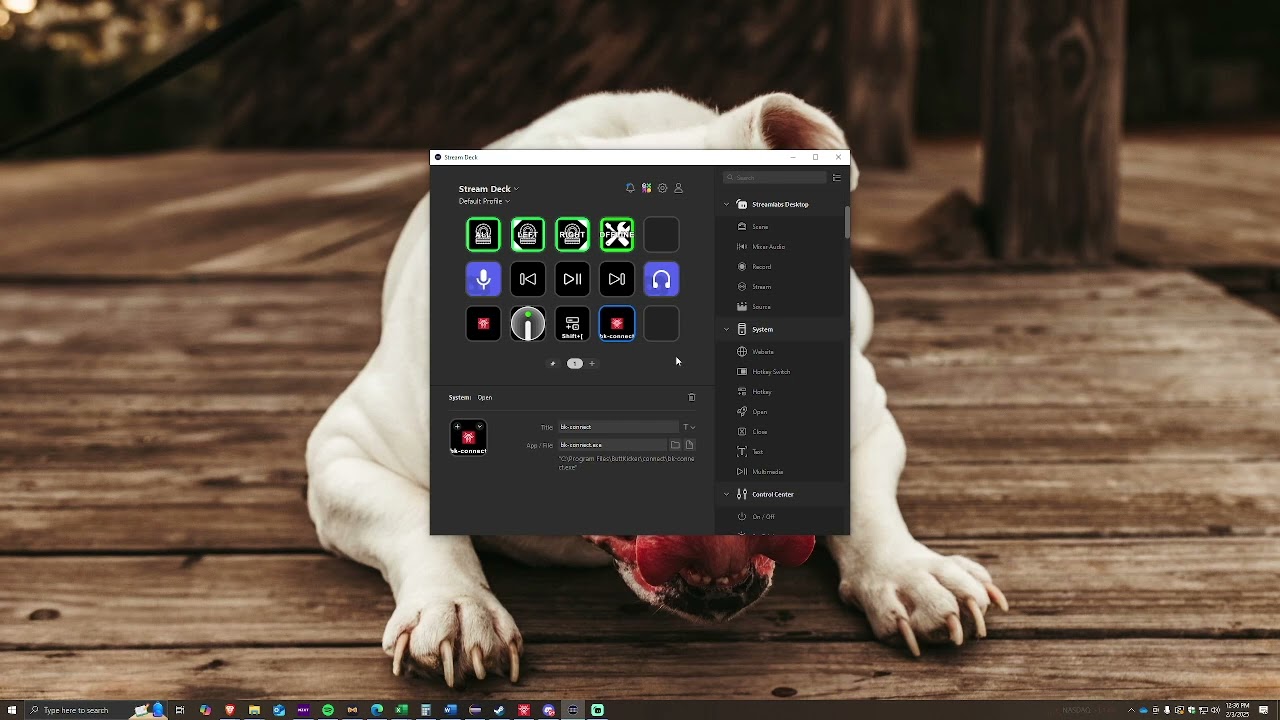This screenshot has height=720, width=1280.
Task: Open the Windows Start menu
Action: [x=12, y=710]
